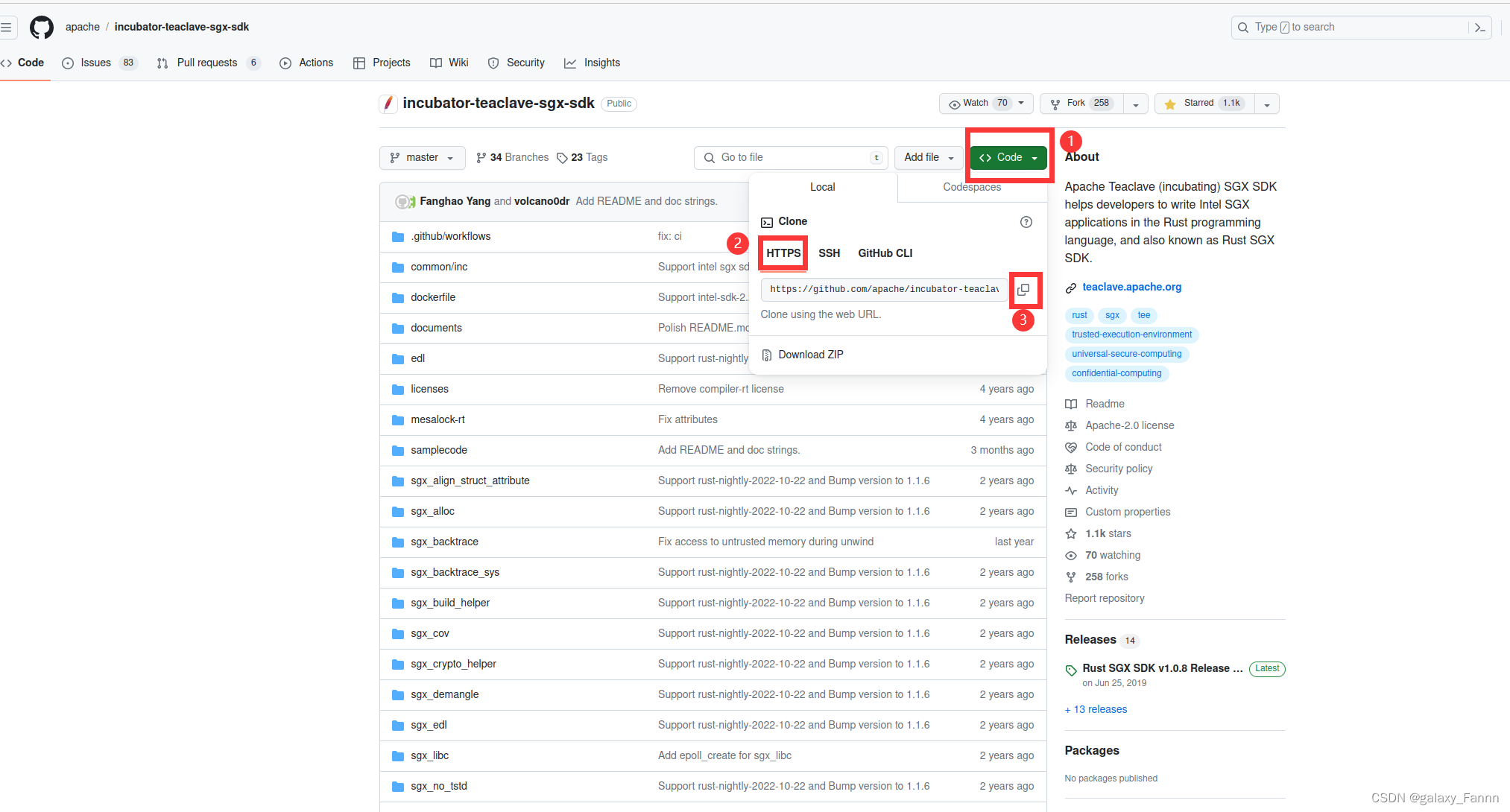The width and height of the screenshot is (1510, 812).
Task: Click the teaclave.apache.org website link
Action: coord(1131,287)
